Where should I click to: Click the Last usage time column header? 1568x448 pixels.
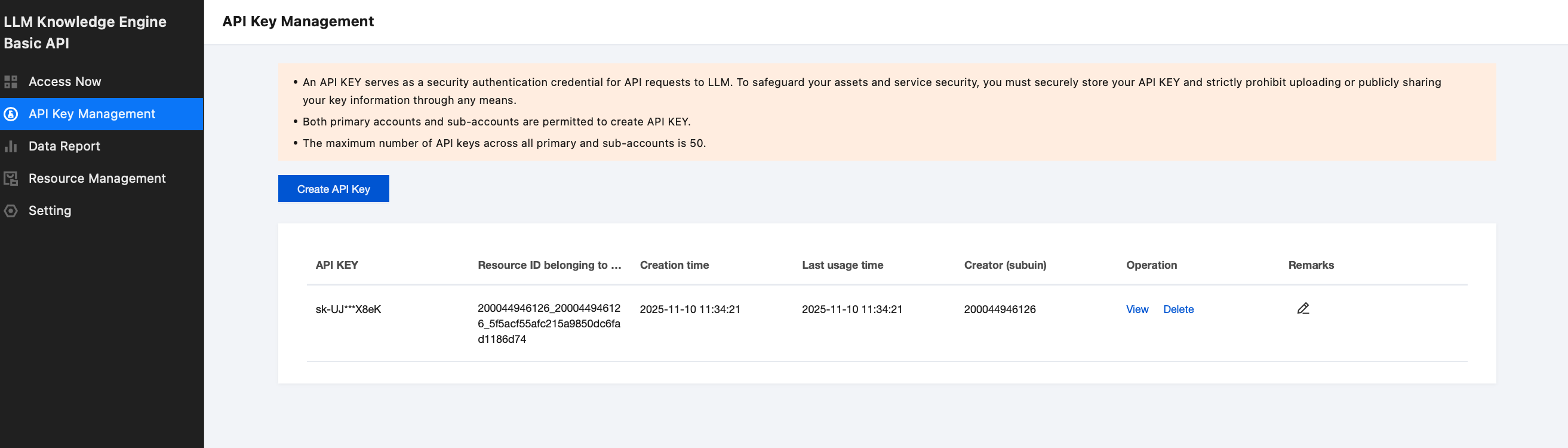(842, 265)
